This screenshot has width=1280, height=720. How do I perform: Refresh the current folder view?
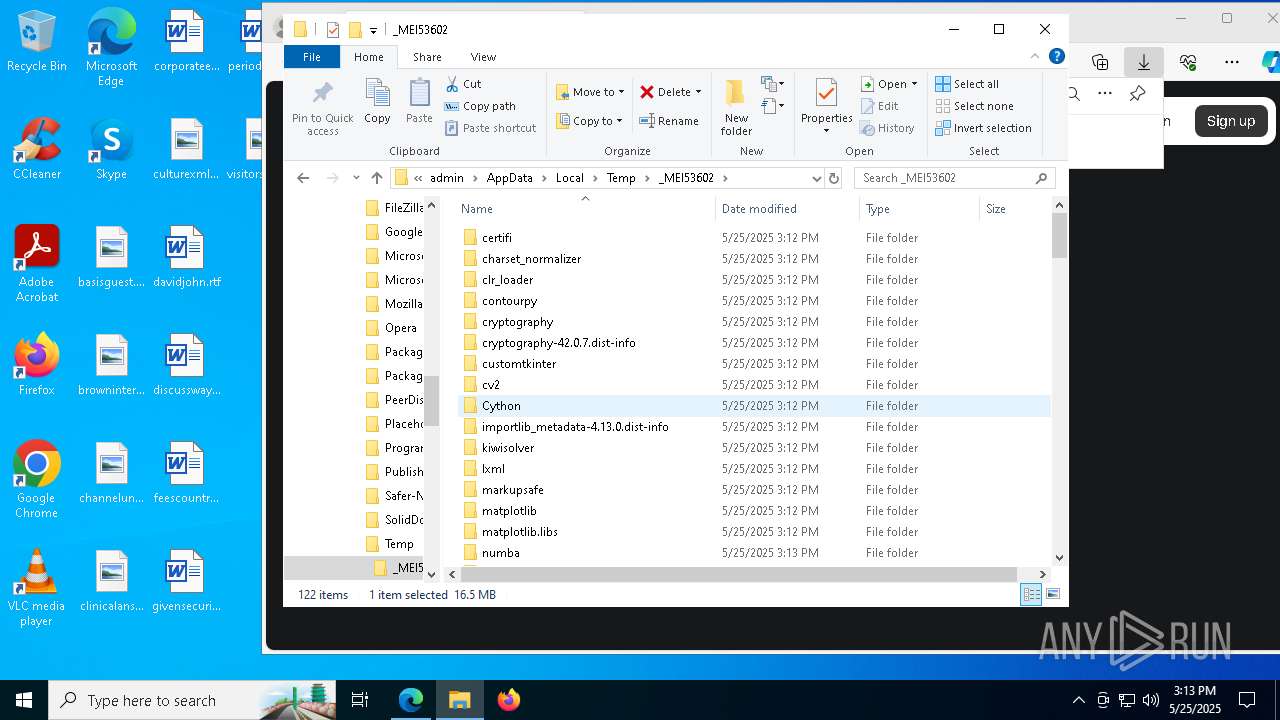pos(834,178)
